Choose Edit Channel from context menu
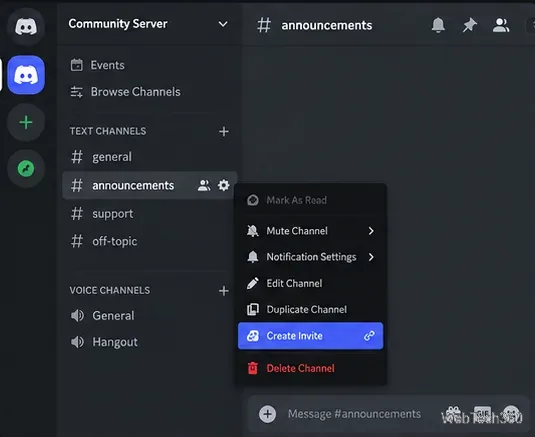The width and height of the screenshot is (535, 437). [x=310, y=283]
